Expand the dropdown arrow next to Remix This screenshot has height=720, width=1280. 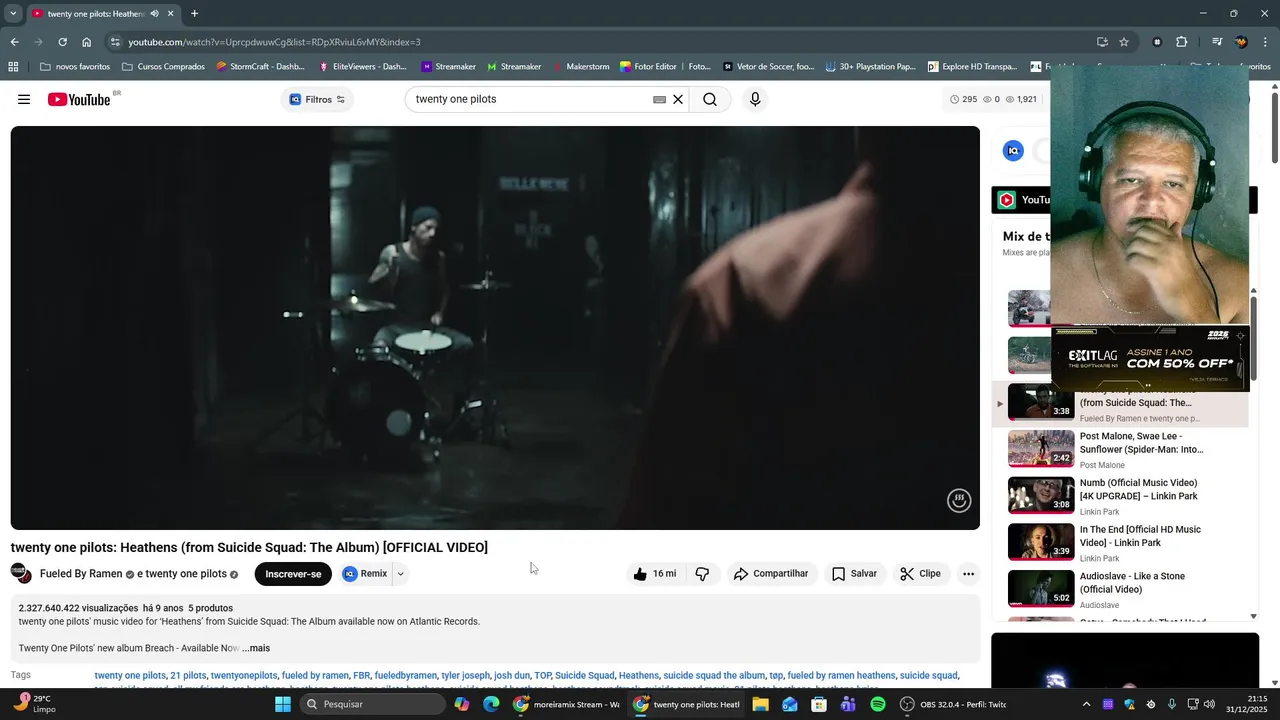400,574
